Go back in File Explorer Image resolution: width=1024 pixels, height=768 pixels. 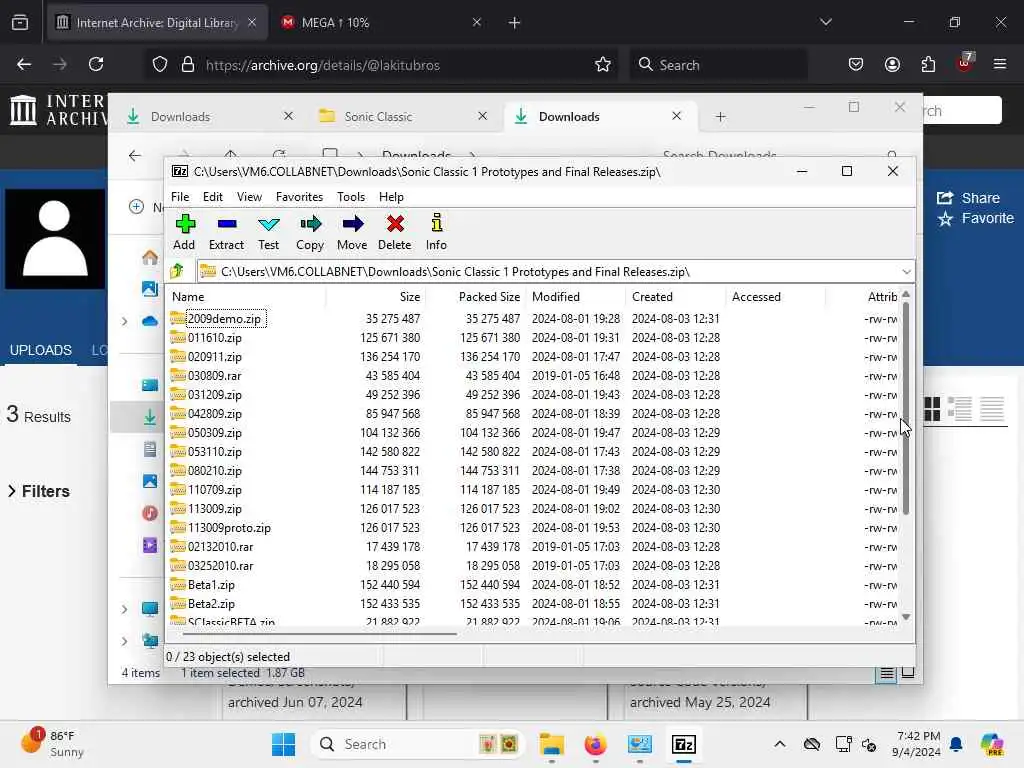pyautogui.click(x=135, y=155)
